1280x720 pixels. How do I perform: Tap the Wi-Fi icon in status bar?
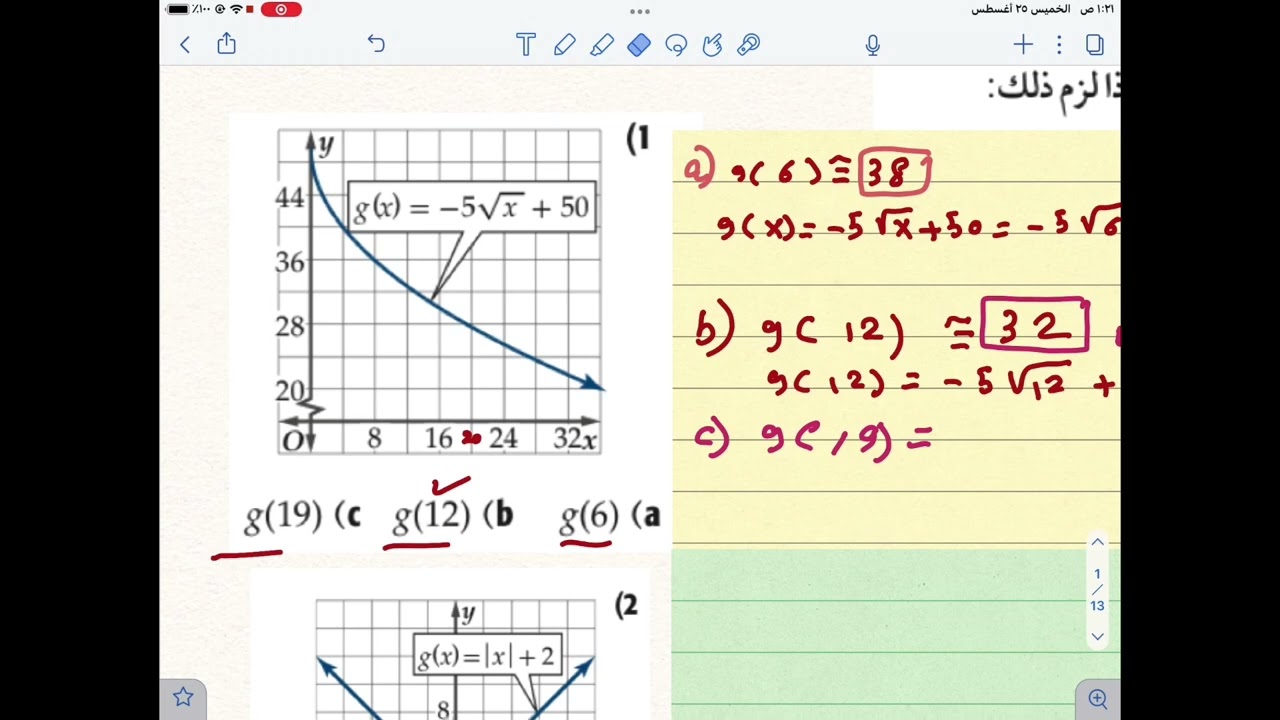pyautogui.click(x=236, y=9)
